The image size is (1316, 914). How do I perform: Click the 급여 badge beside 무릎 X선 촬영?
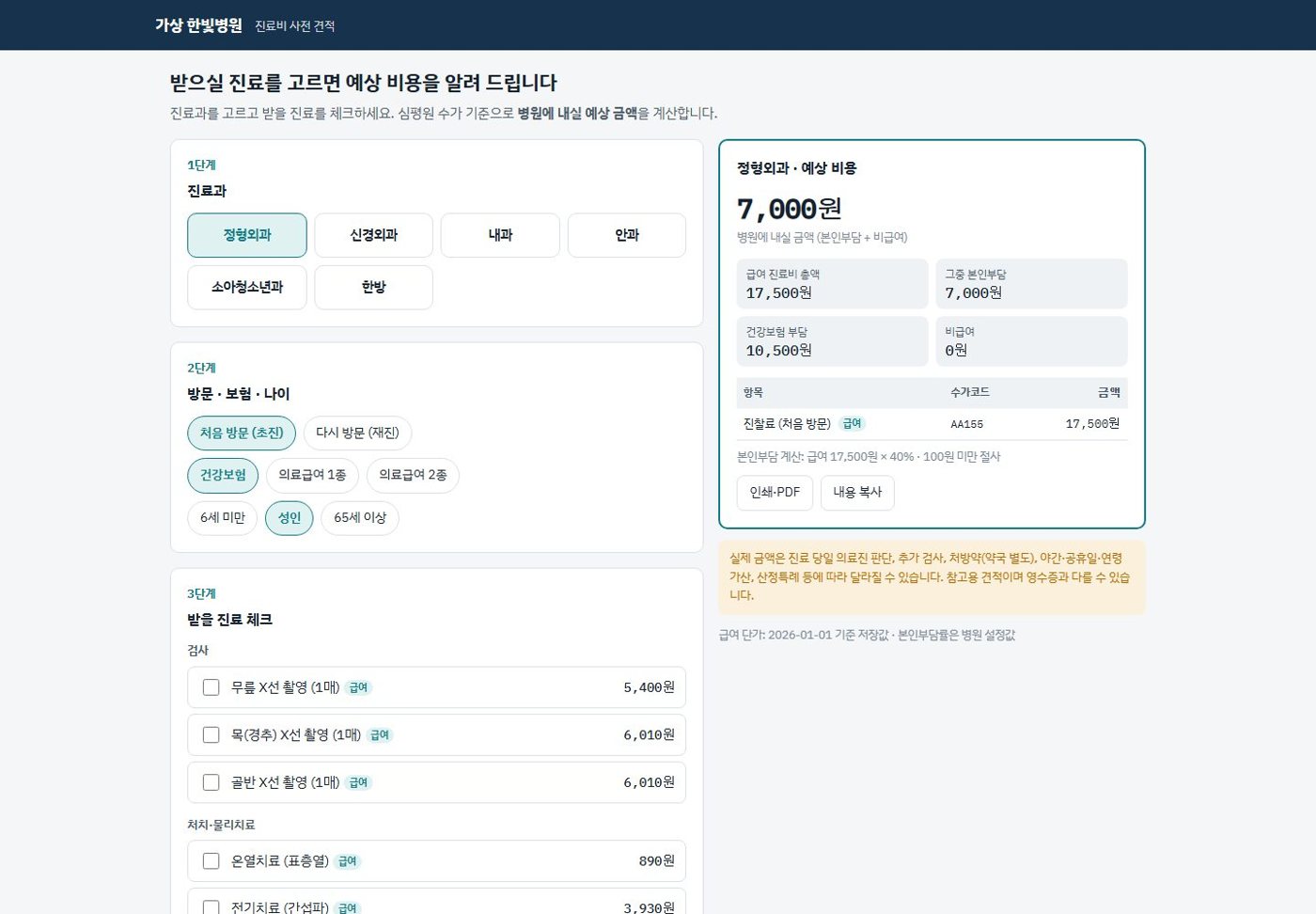[x=359, y=687]
